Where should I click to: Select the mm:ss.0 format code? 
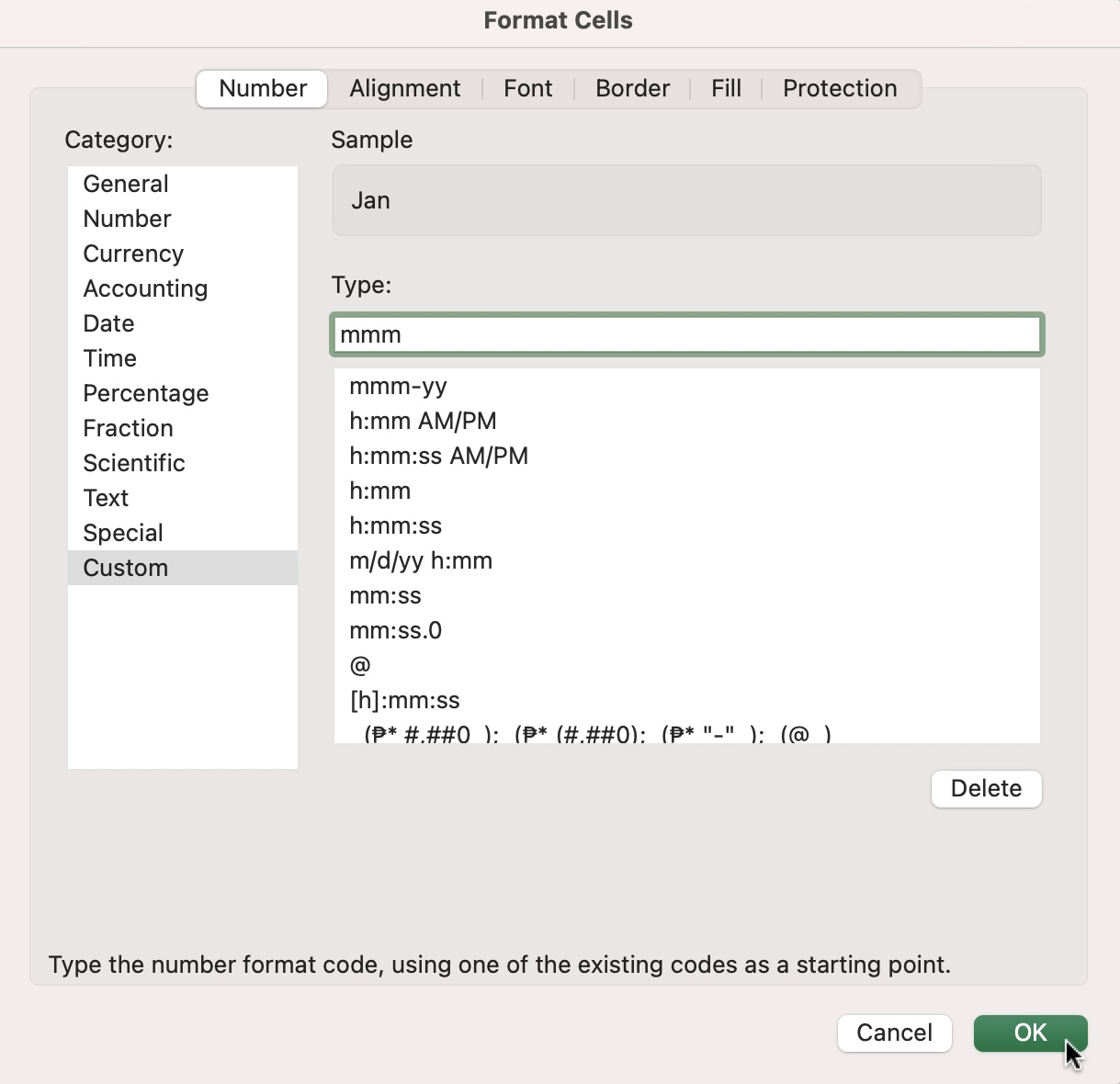pos(687,630)
